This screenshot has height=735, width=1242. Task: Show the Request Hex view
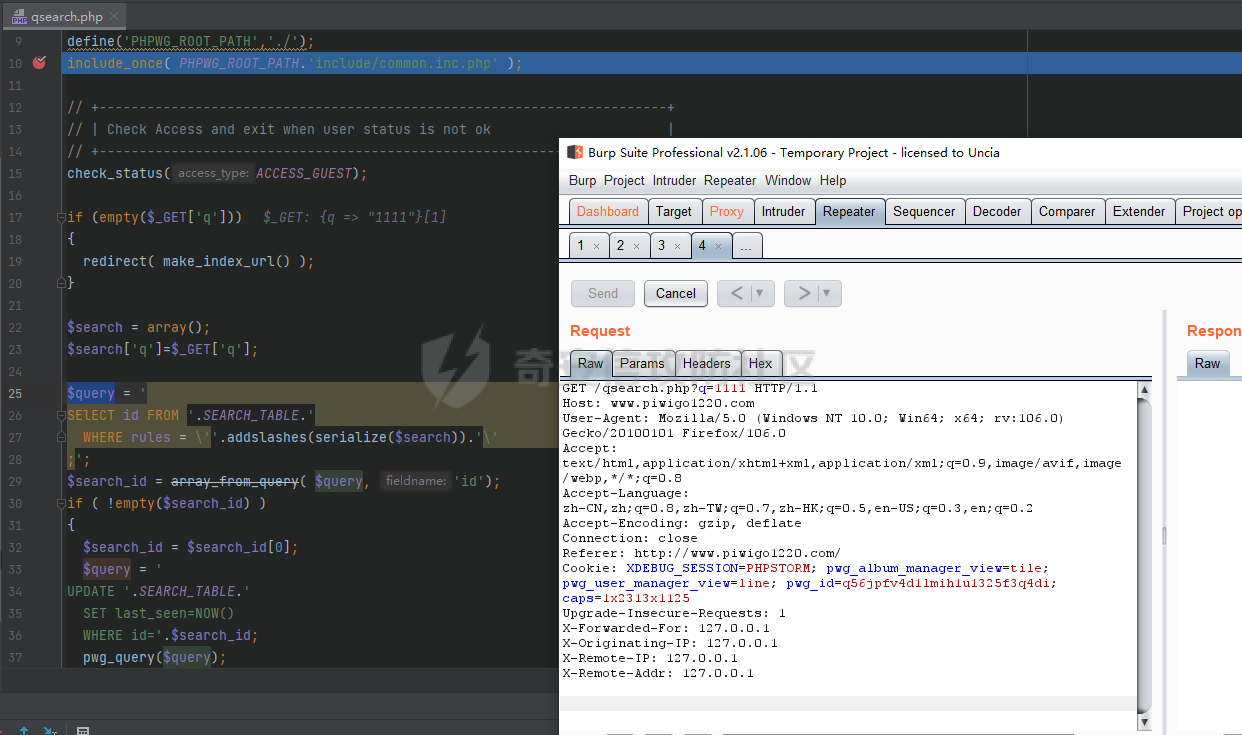click(760, 363)
